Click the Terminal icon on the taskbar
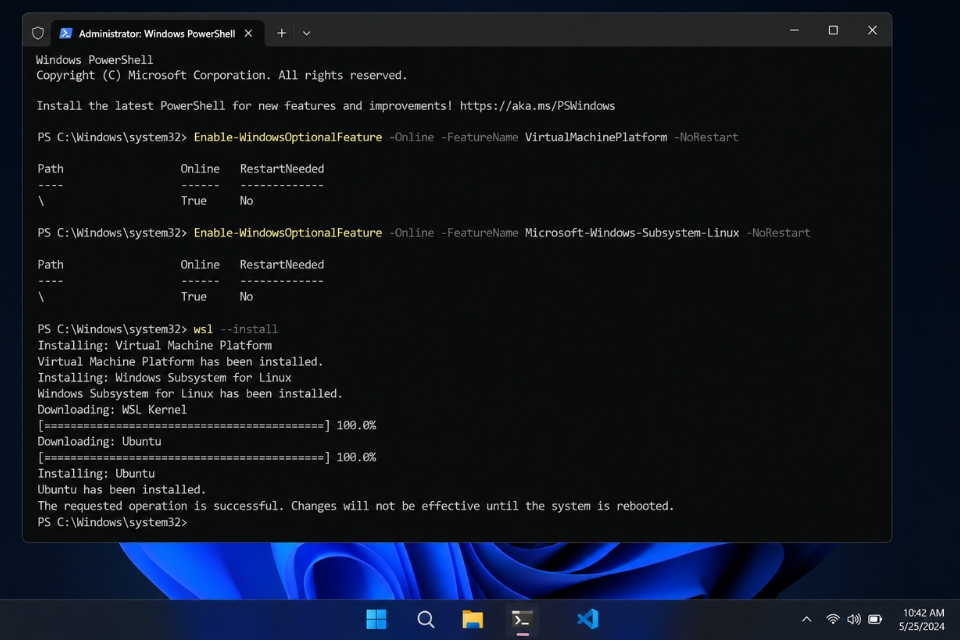Viewport: 960px width, 640px height. 522,620
